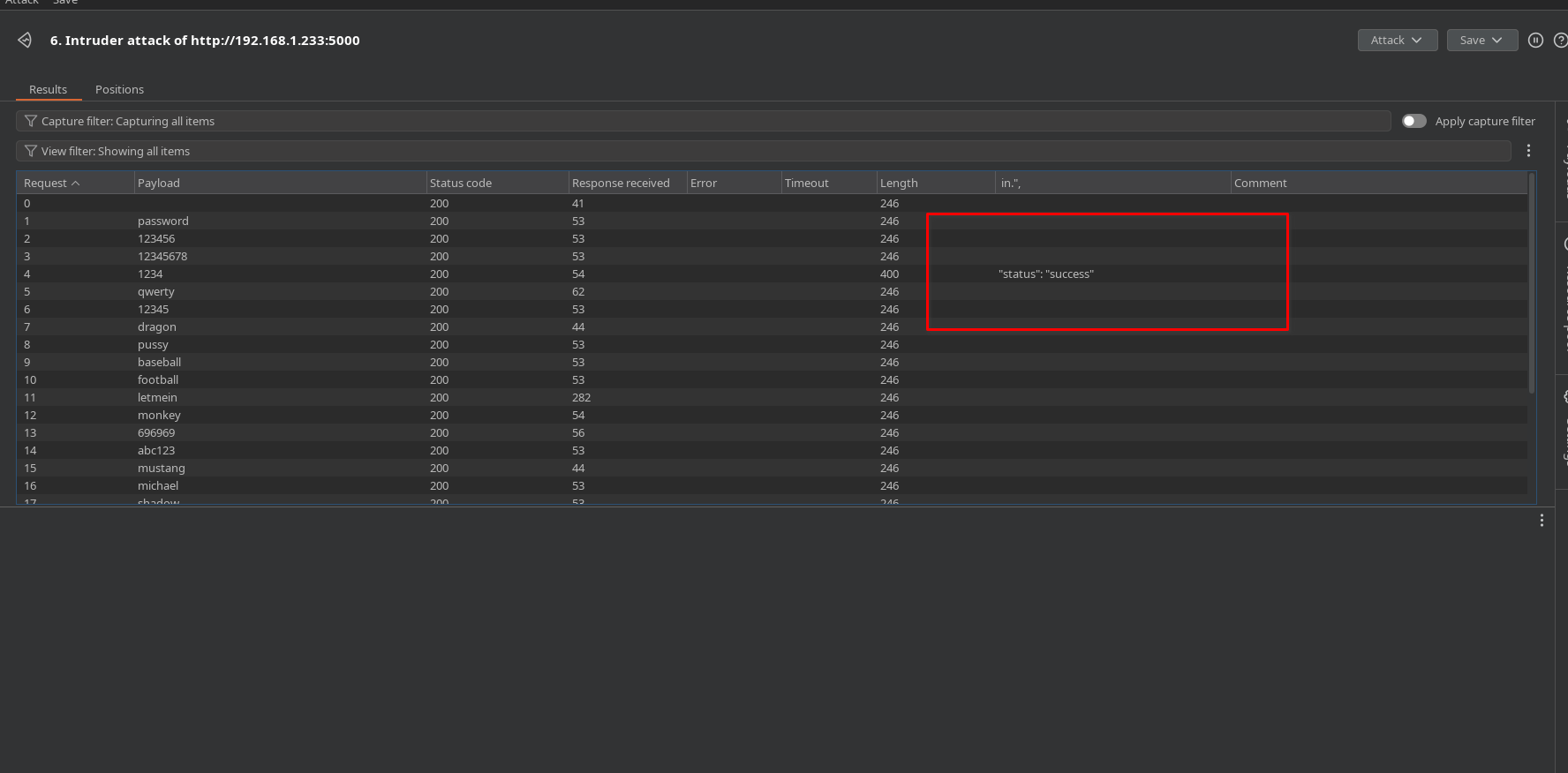Expand the Save dropdown button
1568x773 pixels.
coord(1481,40)
